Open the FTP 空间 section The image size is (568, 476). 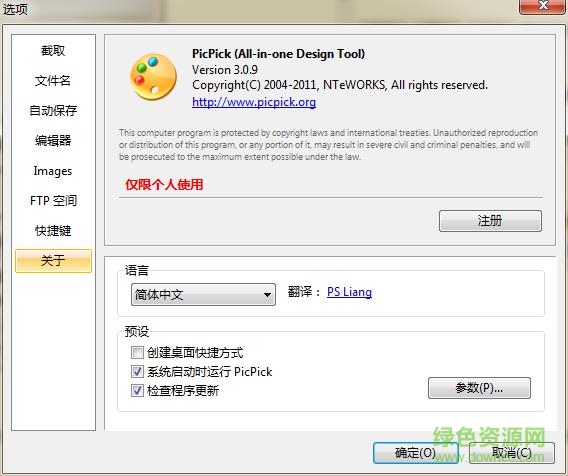click(53, 200)
